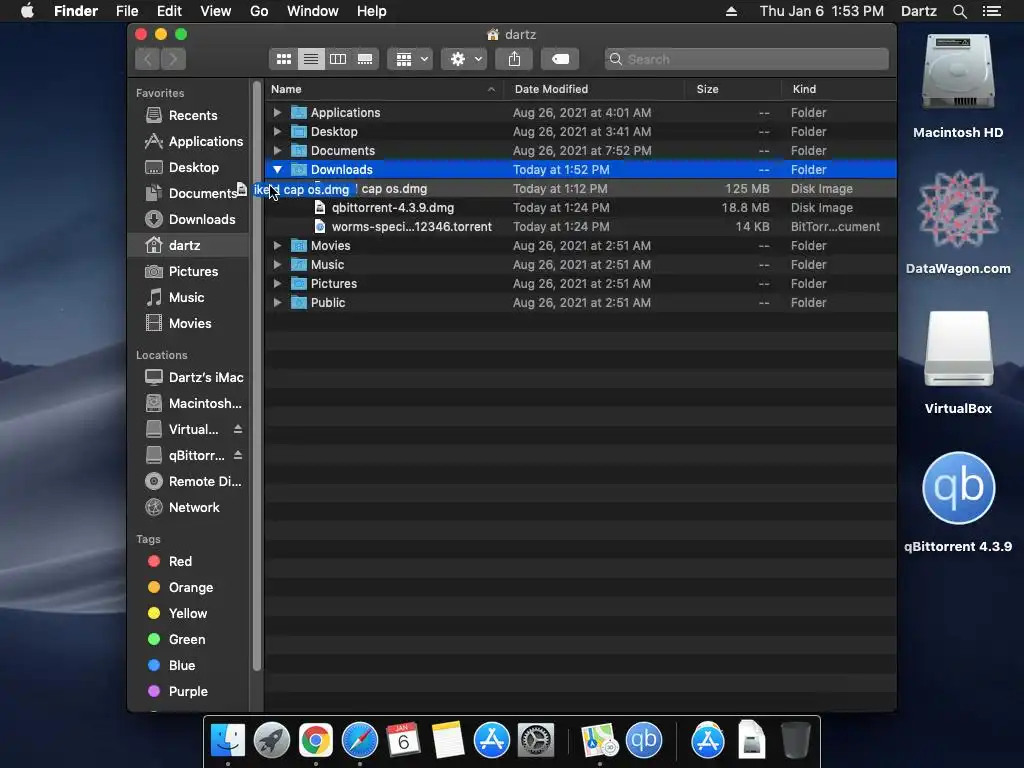1024x768 pixels.
Task: Open the File menu
Action: (127, 11)
